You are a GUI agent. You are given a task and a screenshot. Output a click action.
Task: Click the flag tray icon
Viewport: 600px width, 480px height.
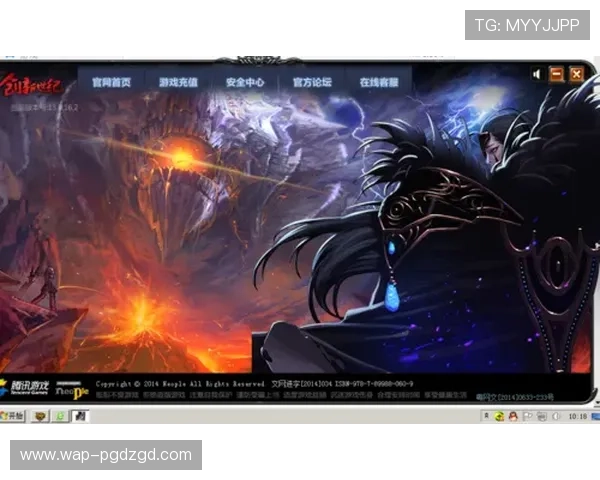[x=527, y=416]
